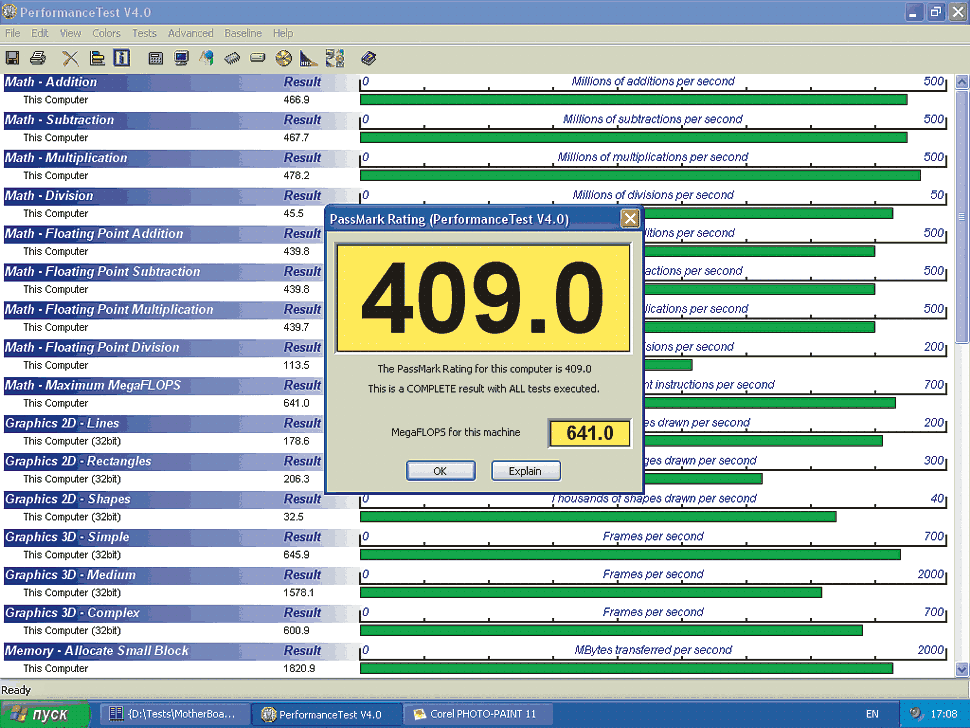Open the Advanced menu
The width and height of the screenshot is (970, 728).
click(x=191, y=33)
